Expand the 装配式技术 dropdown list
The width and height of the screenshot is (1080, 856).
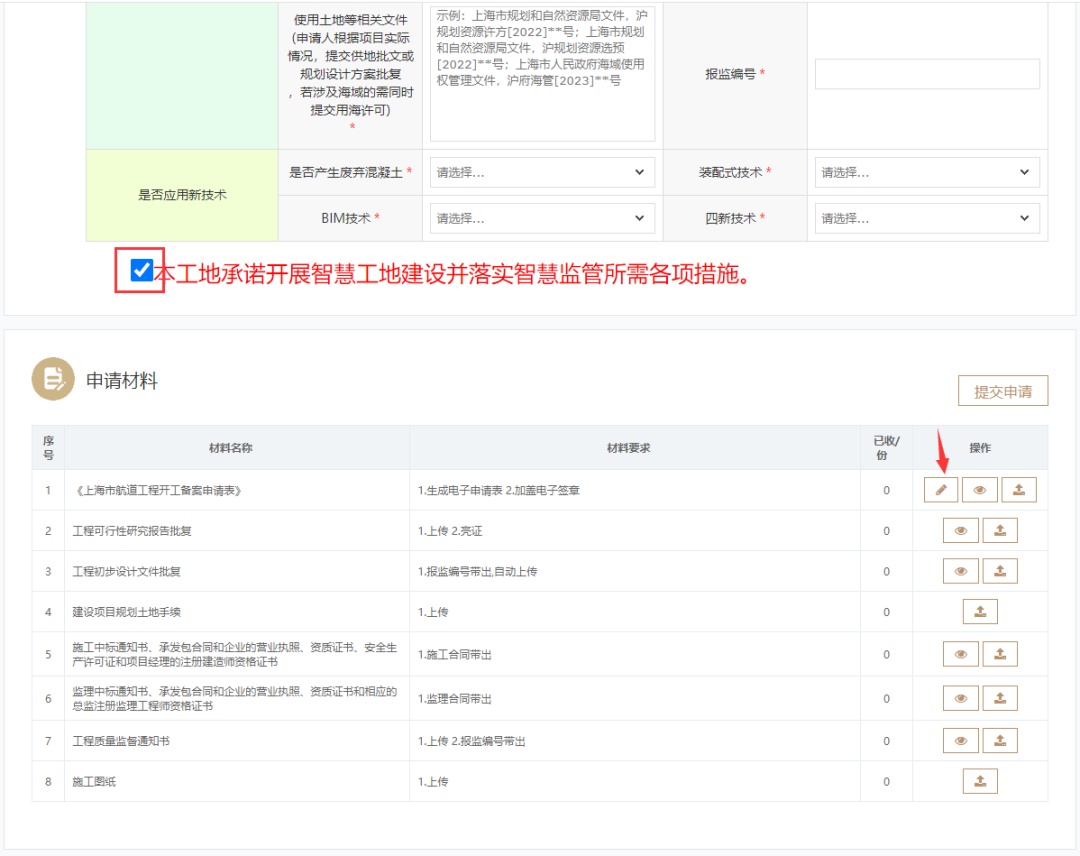927,173
